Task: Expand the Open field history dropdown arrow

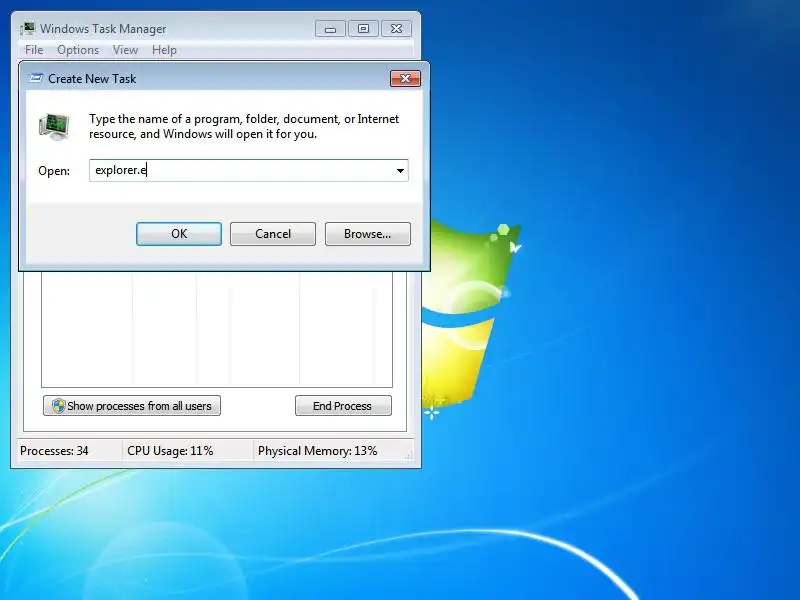Action: pos(401,170)
